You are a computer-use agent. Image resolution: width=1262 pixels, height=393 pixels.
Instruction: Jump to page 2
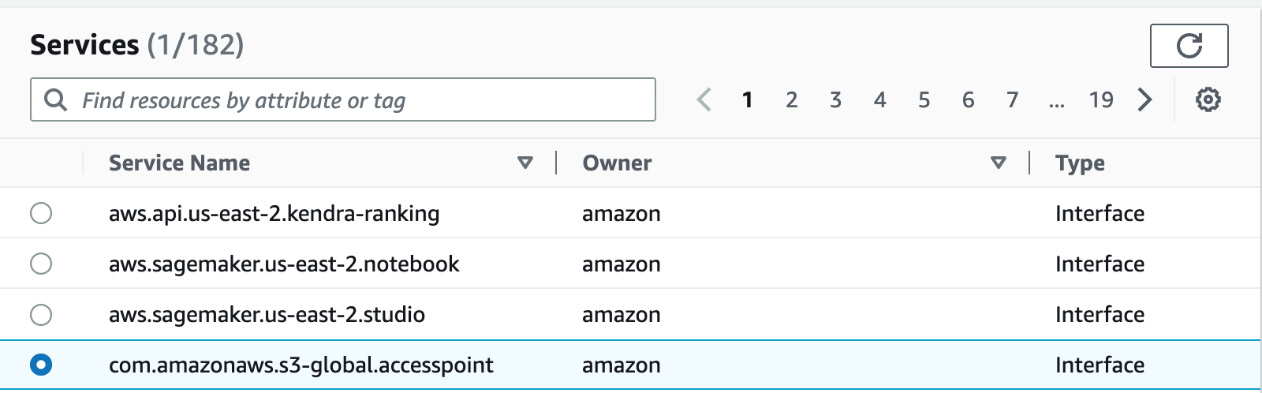(x=791, y=100)
